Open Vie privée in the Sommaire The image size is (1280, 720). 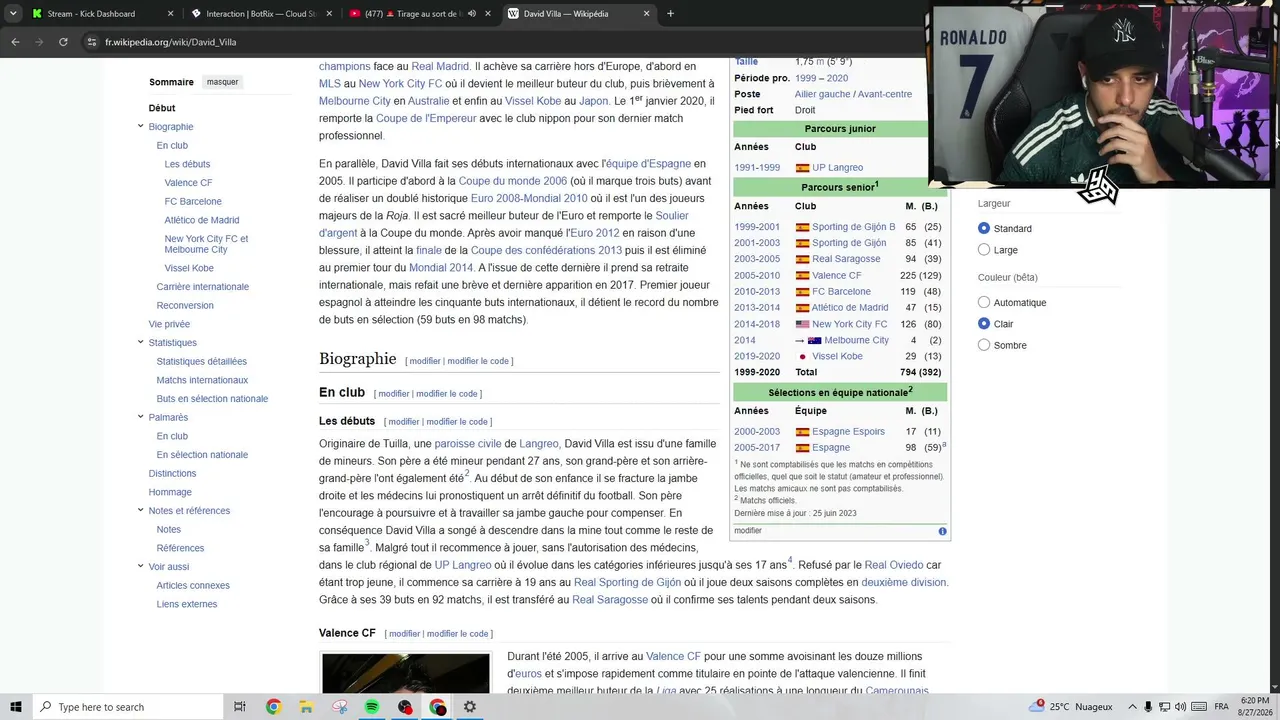click(169, 324)
